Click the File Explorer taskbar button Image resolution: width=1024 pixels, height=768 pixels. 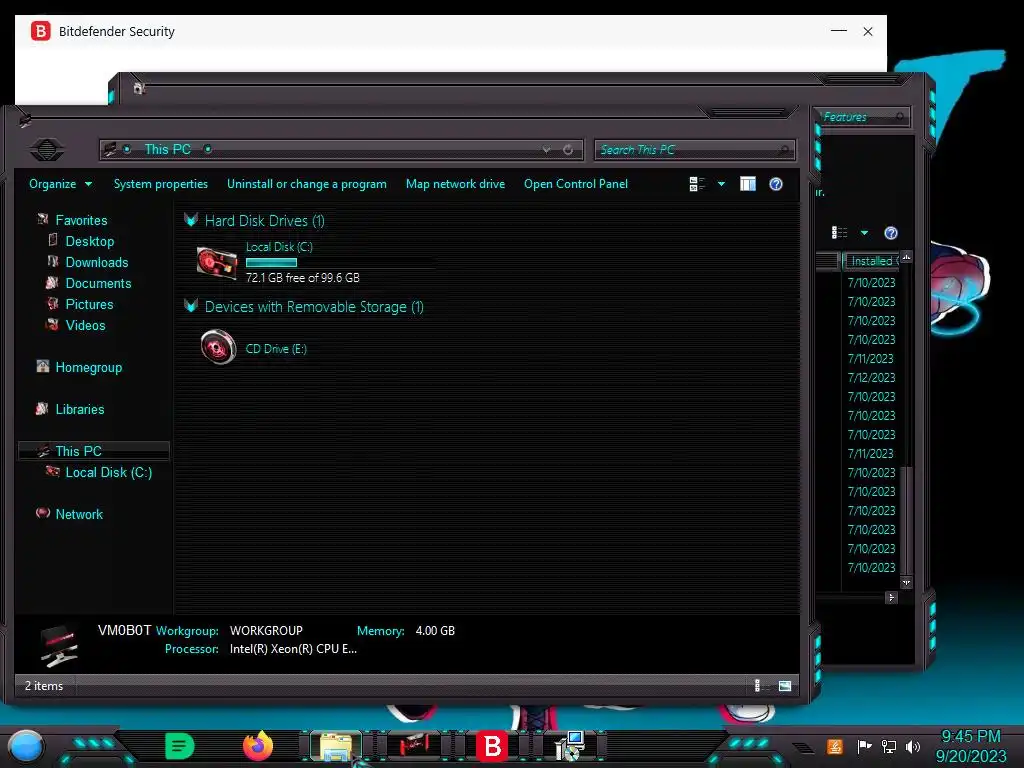point(336,746)
